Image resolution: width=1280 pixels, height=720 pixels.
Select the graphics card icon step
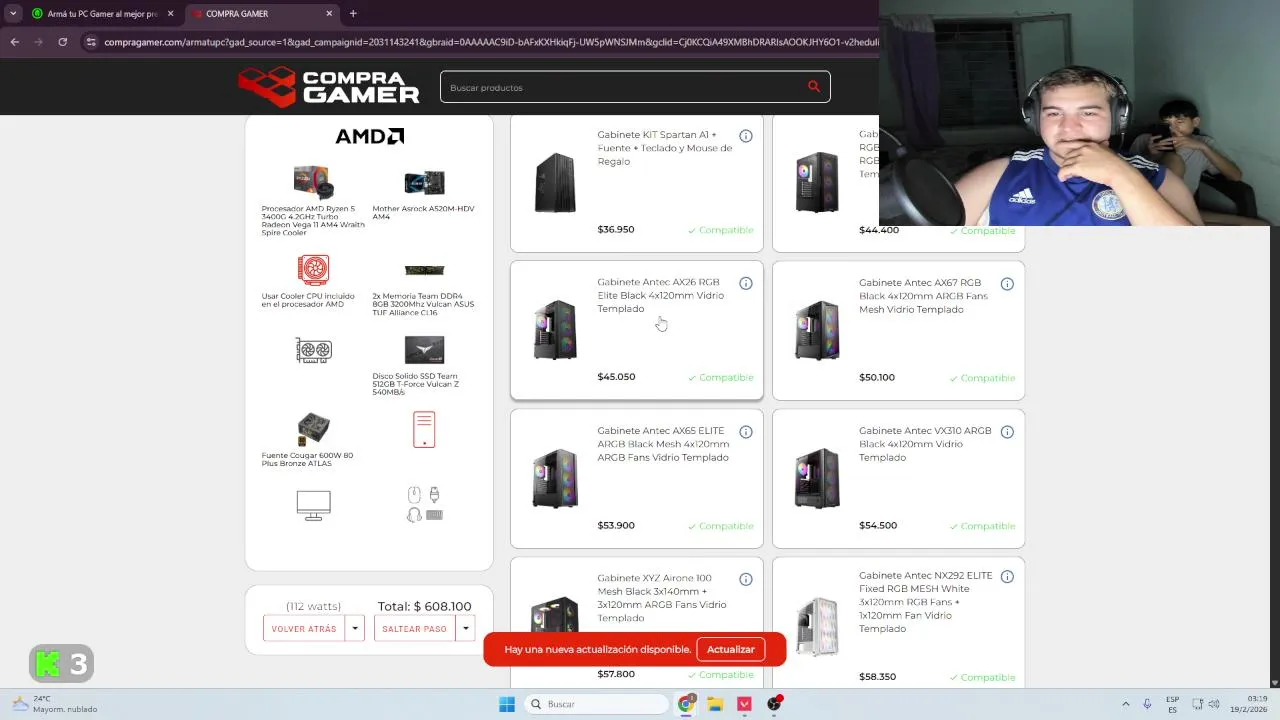(x=313, y=350)
